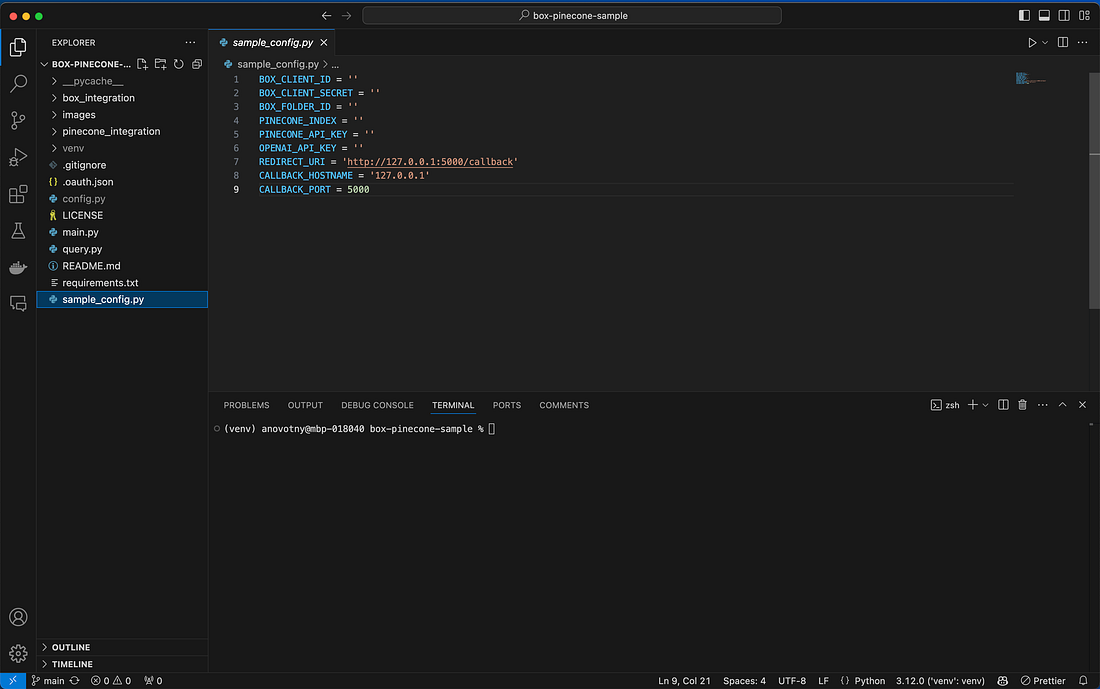Open run button dropdown arrow
This screenshot has height=689, width=1100.
point(1045,43)
